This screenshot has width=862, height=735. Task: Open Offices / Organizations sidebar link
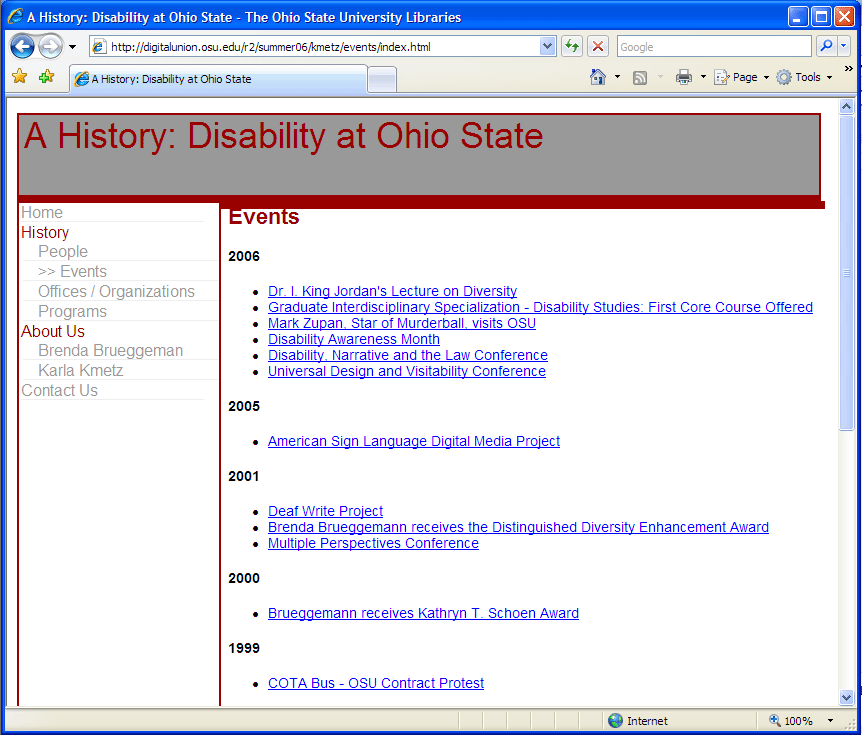[x=116, y=291]
